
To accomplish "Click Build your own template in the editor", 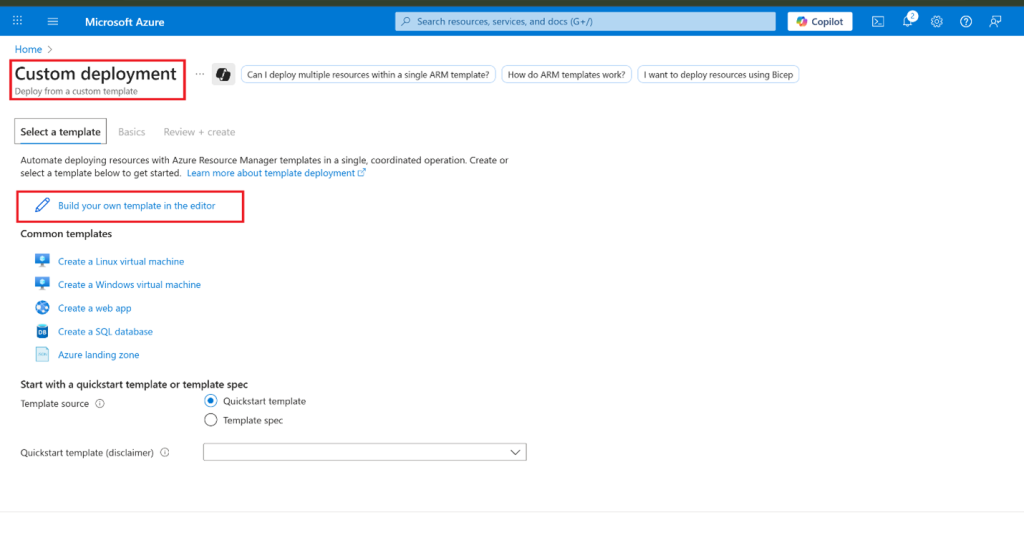I will point(136,205).
